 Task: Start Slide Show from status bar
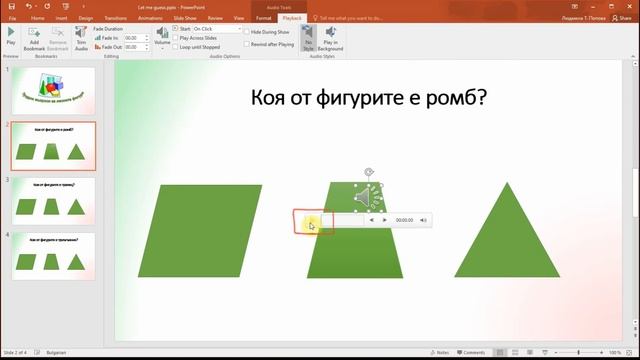click(545, 352)
